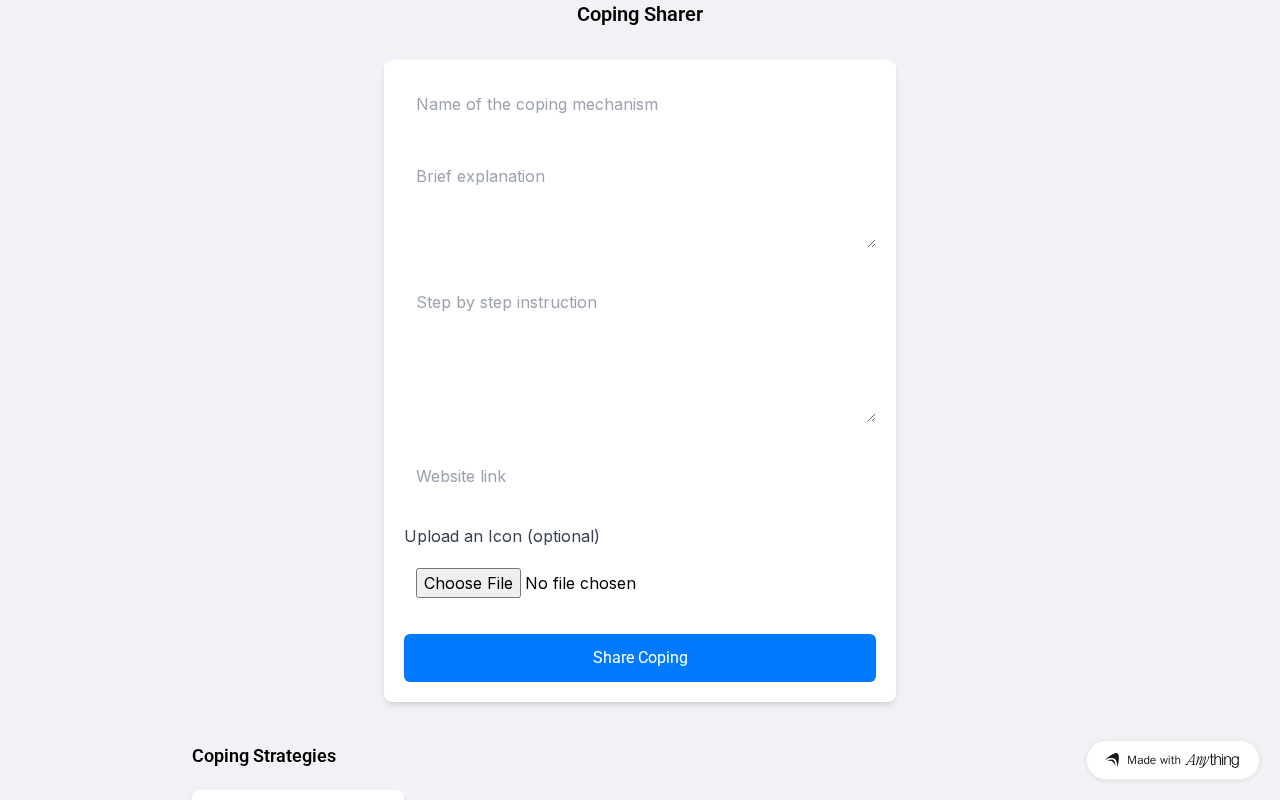
Task: Click the Coping Sharer page title
Action: pos(640,14)
